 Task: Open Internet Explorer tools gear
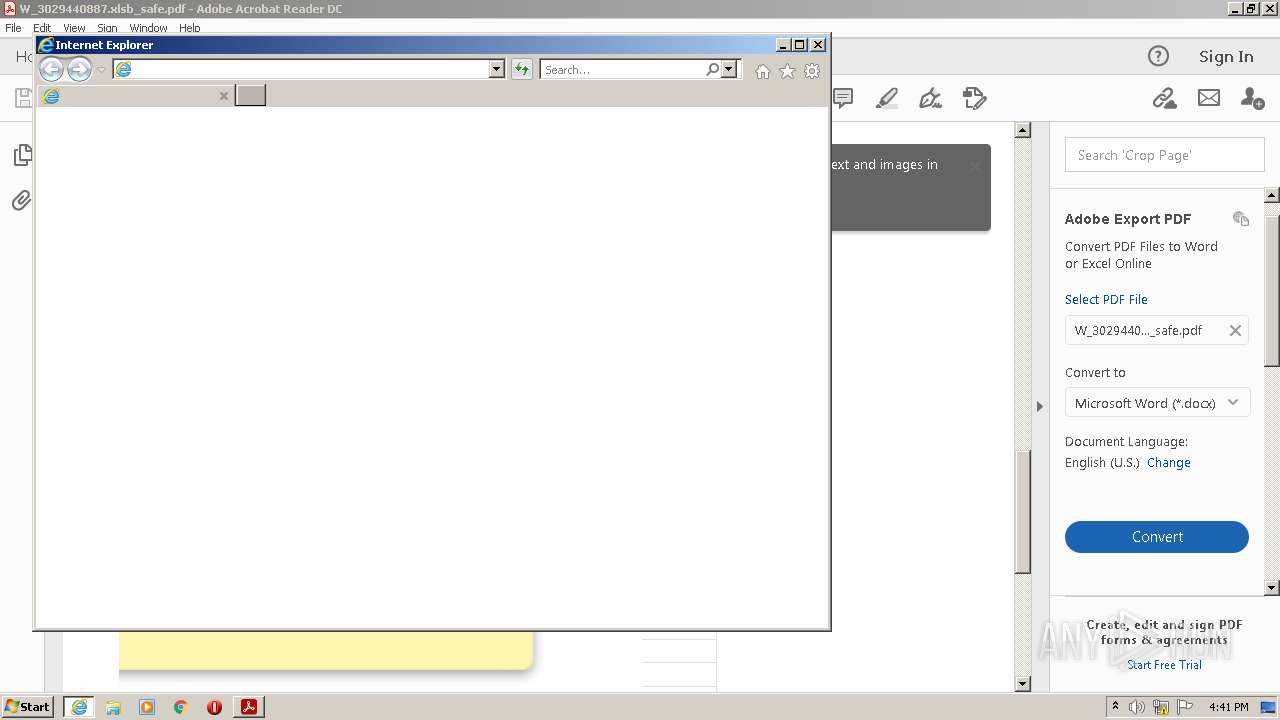point(812,71)
